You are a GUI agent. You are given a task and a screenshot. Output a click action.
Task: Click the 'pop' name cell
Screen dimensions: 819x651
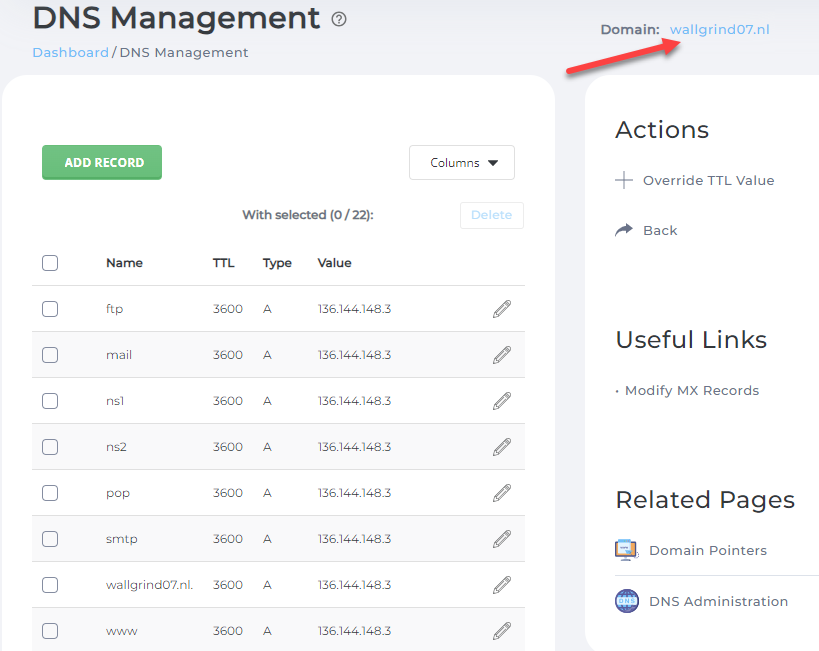pos(118,493)
